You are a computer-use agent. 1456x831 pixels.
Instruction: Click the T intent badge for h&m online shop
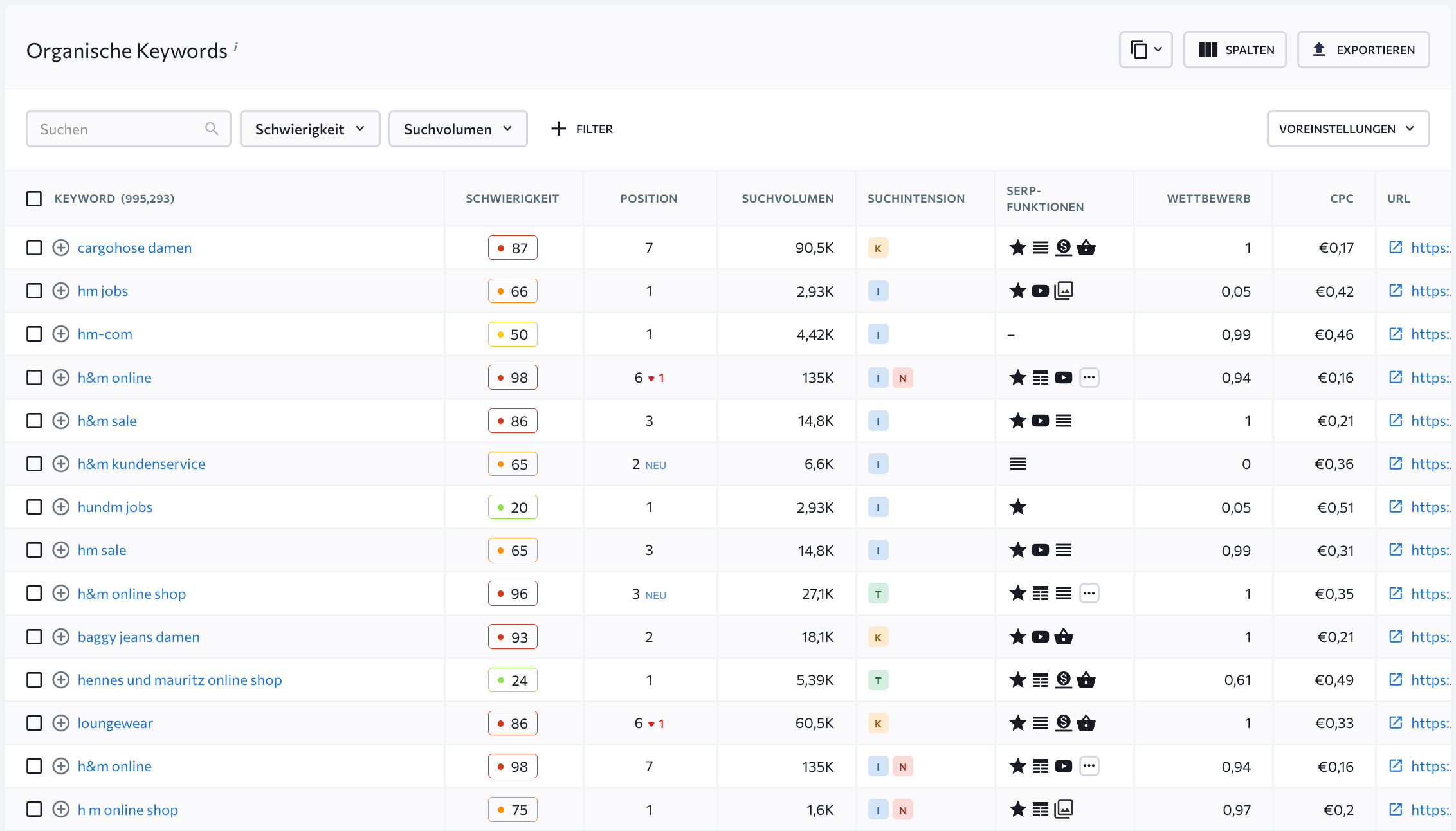878,593
